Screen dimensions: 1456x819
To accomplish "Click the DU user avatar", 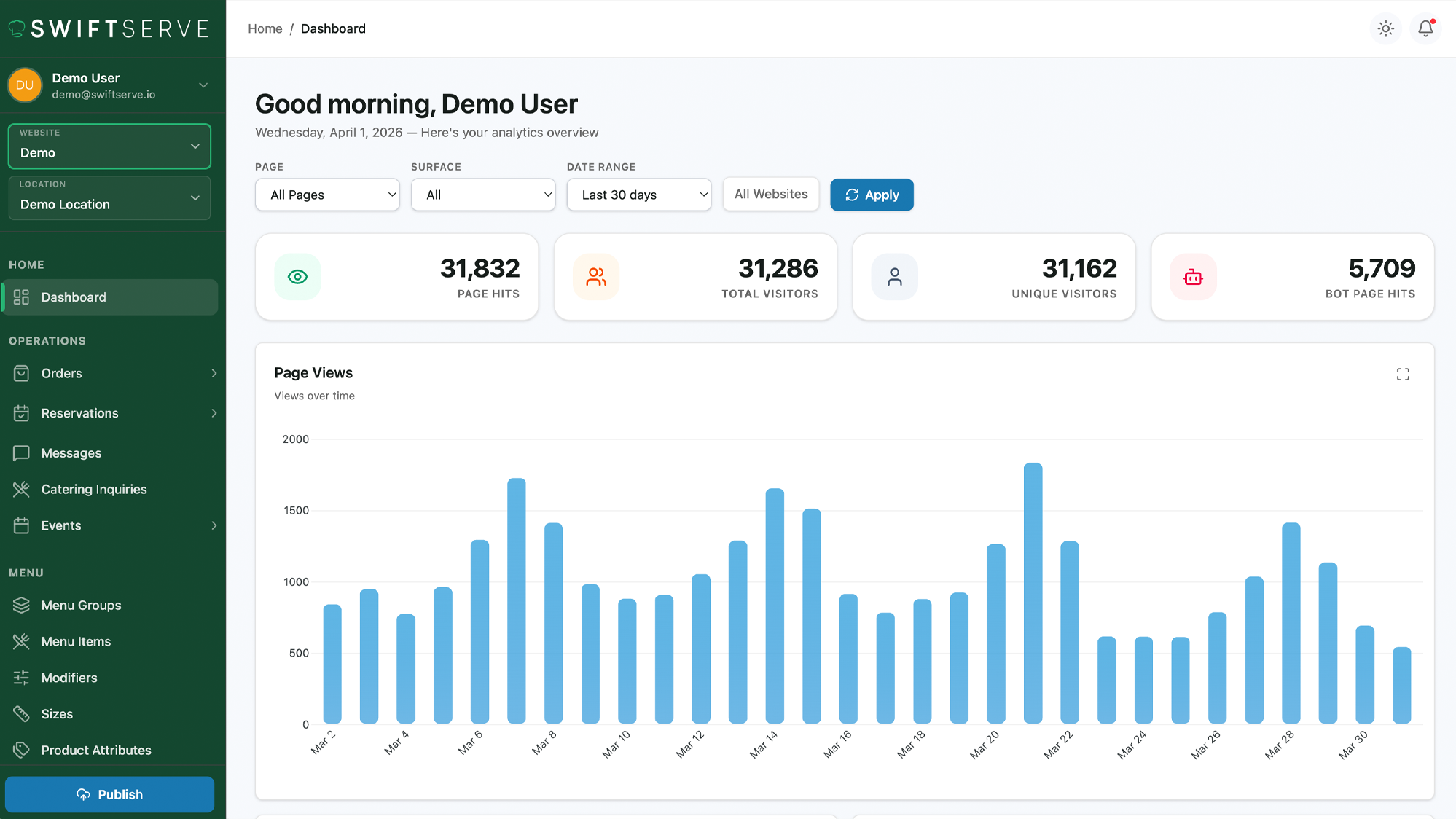I will 25,85.
